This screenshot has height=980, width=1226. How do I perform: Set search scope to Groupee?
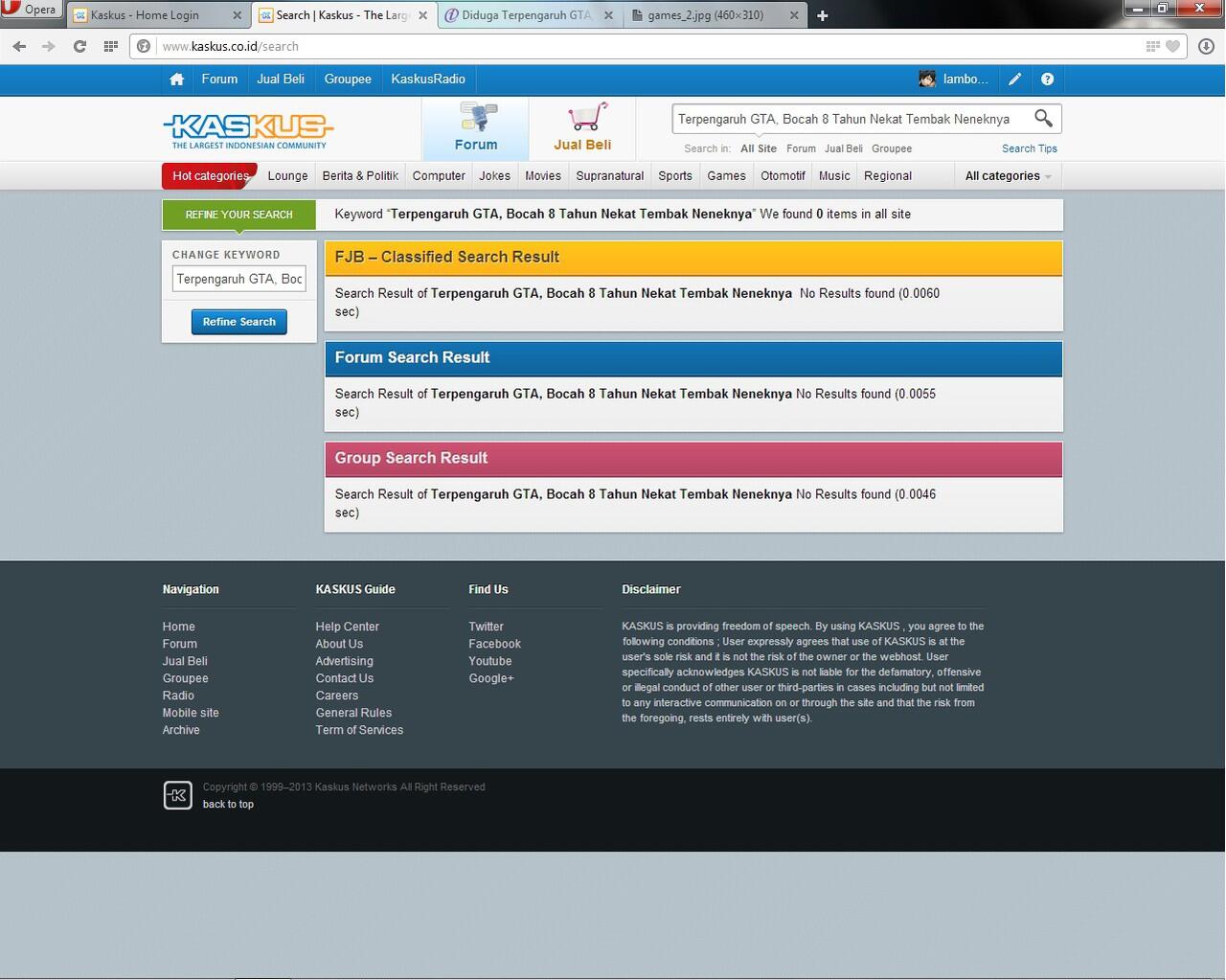tap(892, 148)
